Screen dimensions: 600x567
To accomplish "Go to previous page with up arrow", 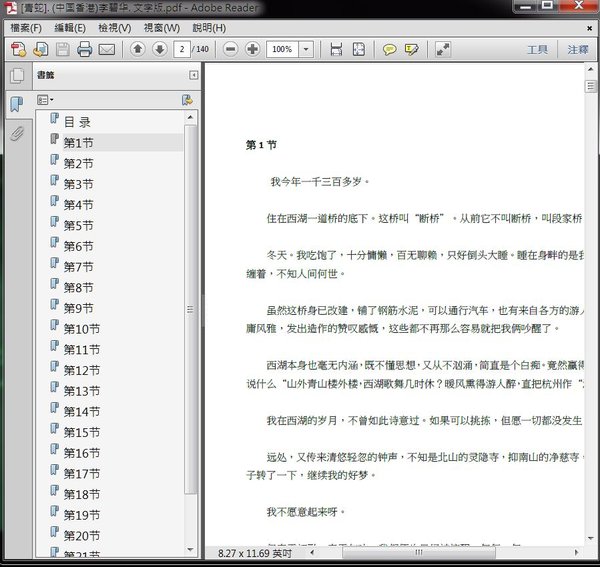I will pyautogui.click(x=137, y=49).
